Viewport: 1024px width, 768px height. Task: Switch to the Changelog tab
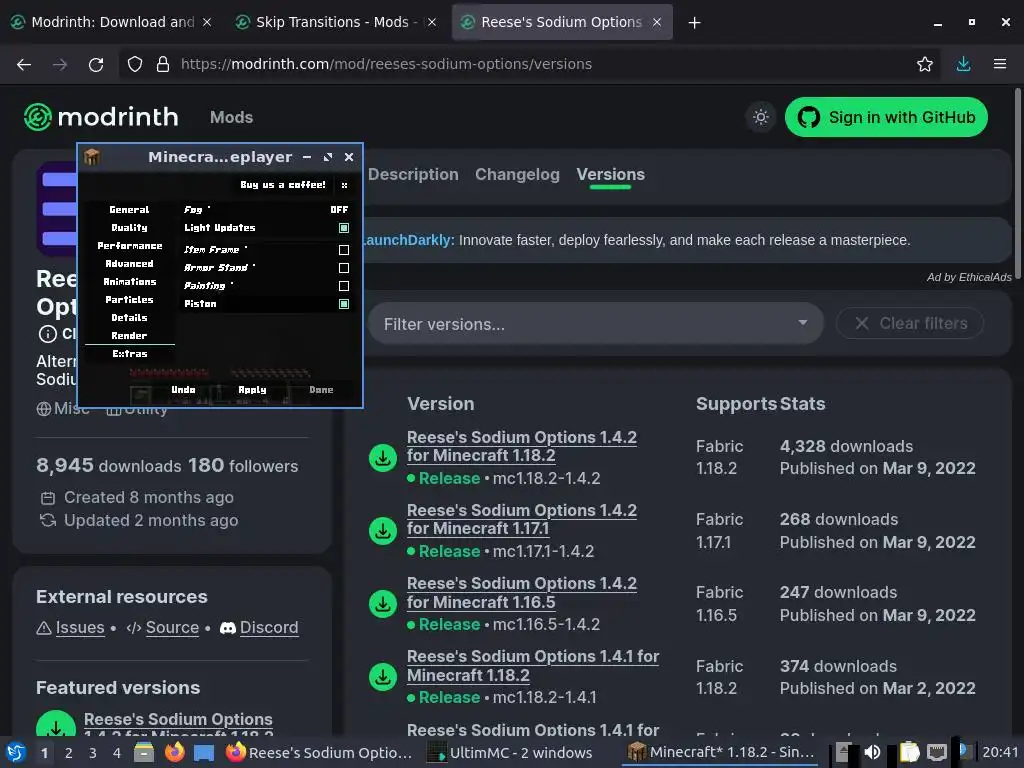click(x=517, y=174)
